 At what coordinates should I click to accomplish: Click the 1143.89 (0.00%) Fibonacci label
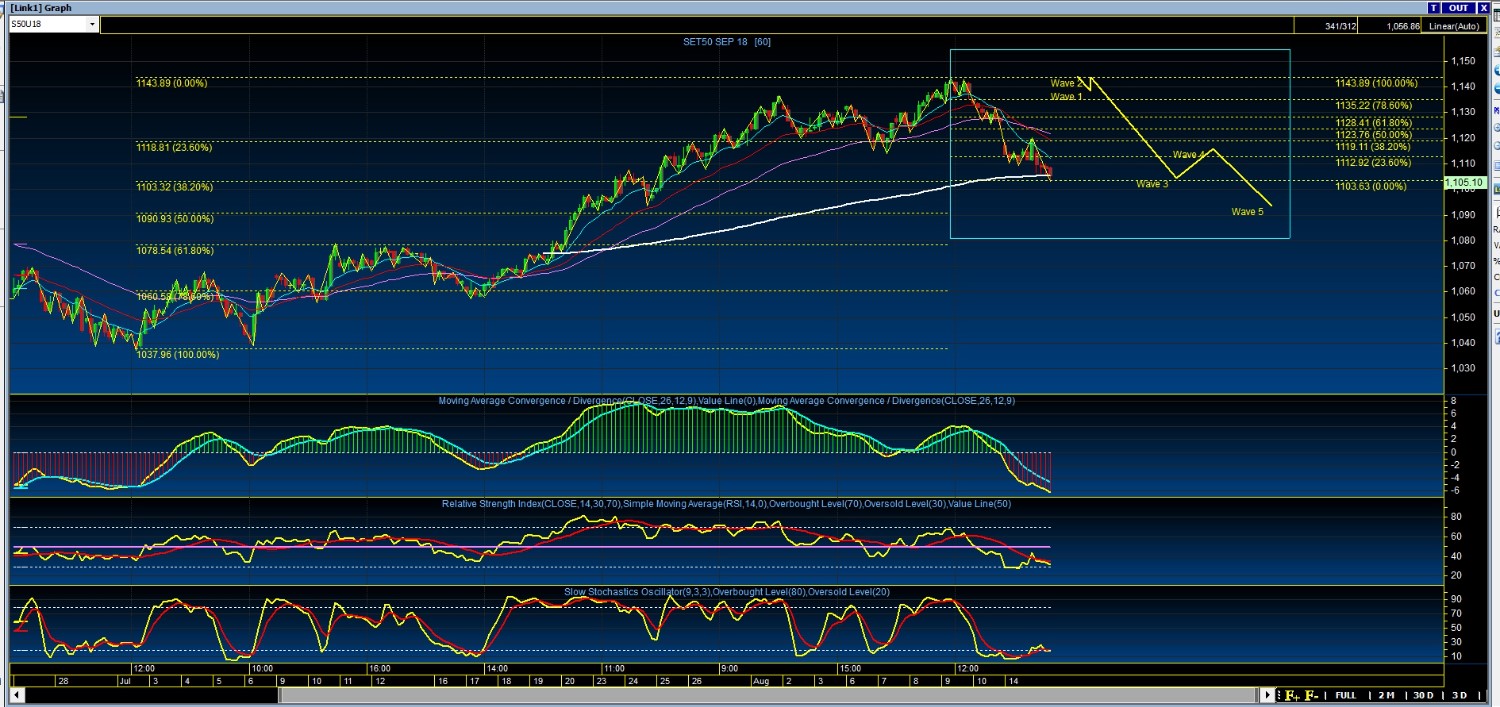[172, 83]
